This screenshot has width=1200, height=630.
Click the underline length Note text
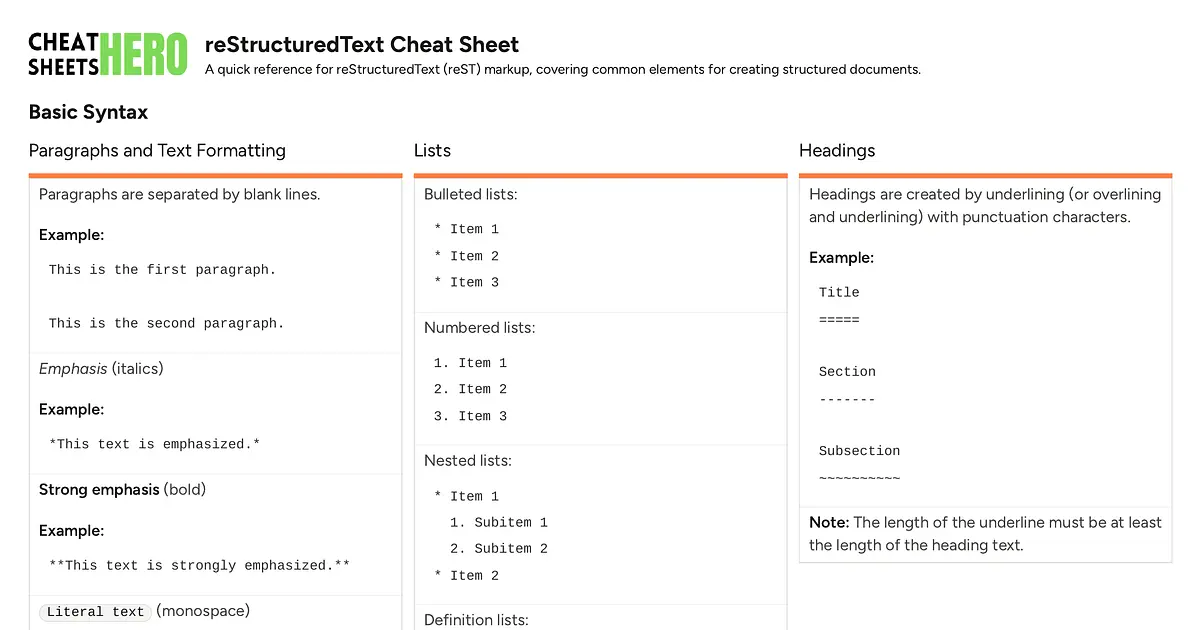click(985, 533)
